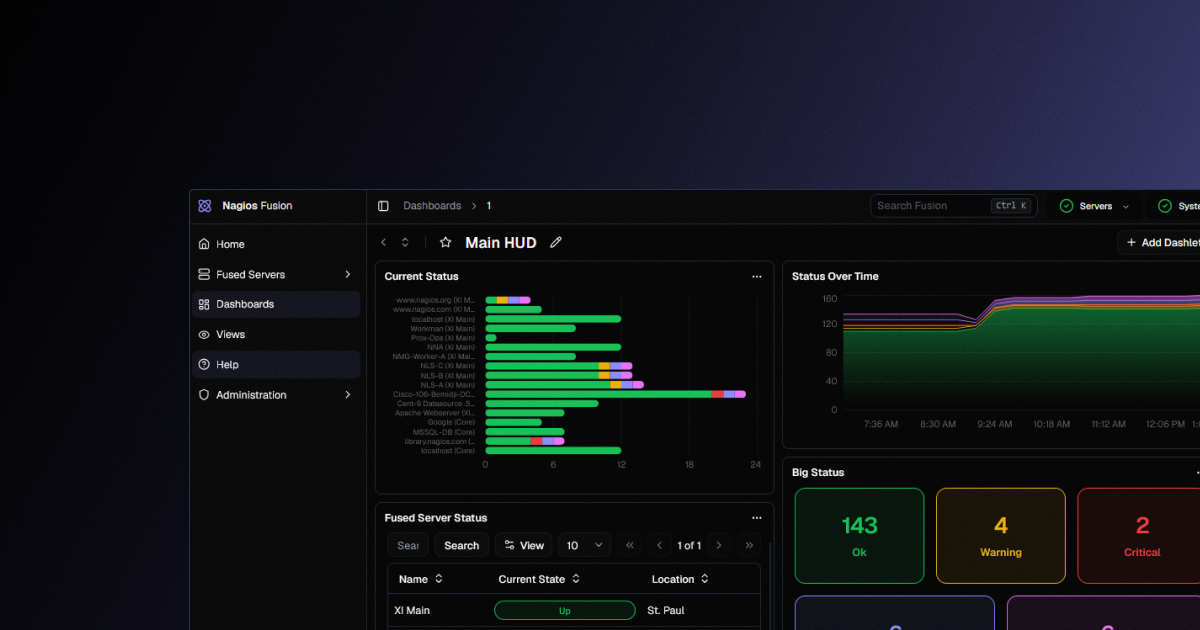Click the 143 Ok status card
Viewport: 1200px width, 630px height.
(859, 536)
